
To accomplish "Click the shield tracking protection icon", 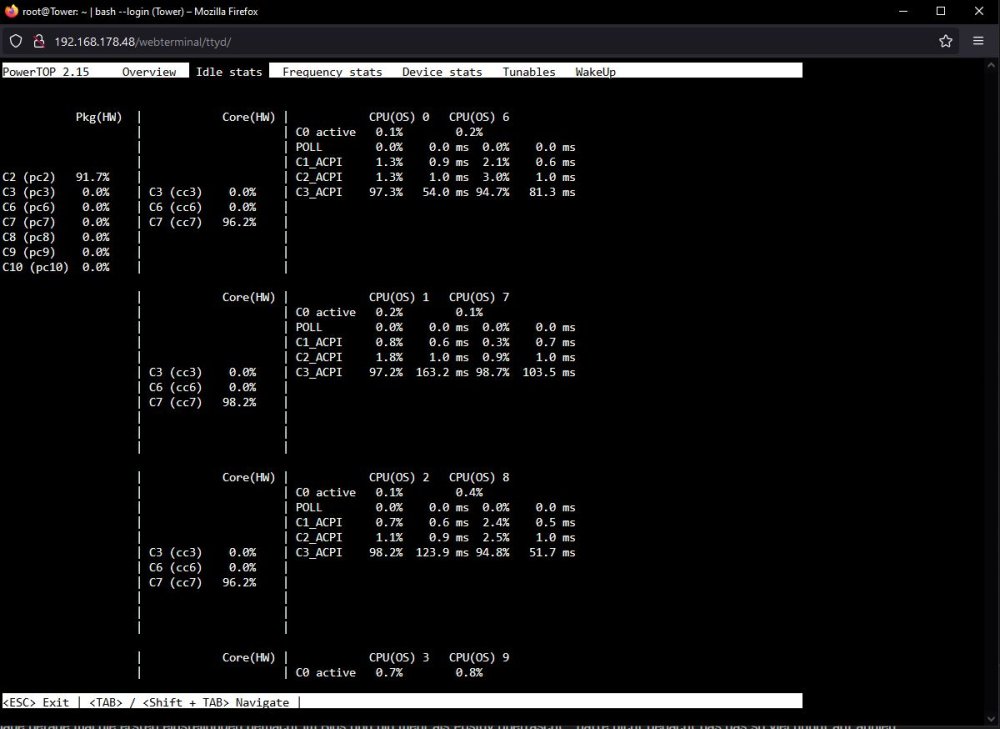I will pos(16,41).
